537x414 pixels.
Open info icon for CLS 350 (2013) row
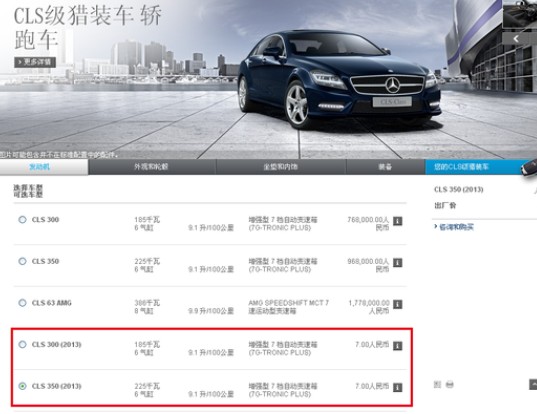click(397, 387)
